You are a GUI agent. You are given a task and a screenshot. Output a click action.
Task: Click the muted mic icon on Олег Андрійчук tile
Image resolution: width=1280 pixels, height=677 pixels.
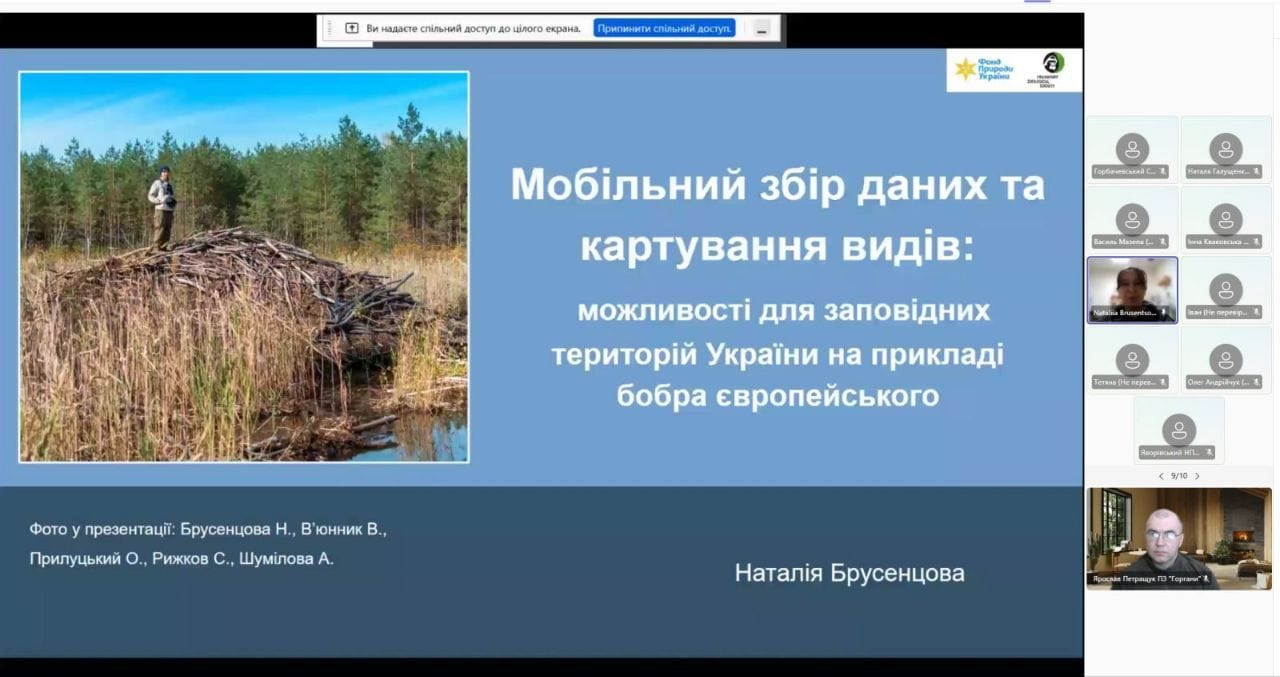[1256, 382]
